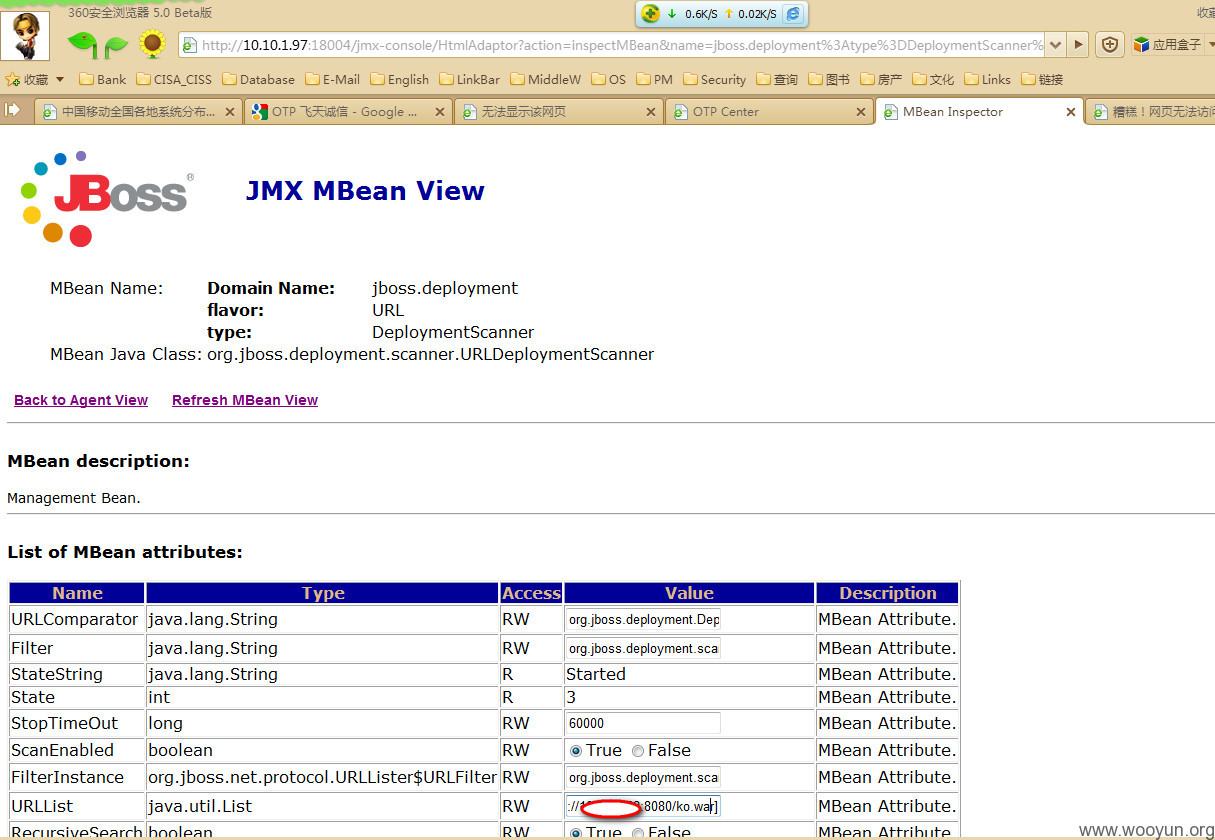Click the green accelerator icon in speed widget
1215x840 pixels.
[650, 13]
